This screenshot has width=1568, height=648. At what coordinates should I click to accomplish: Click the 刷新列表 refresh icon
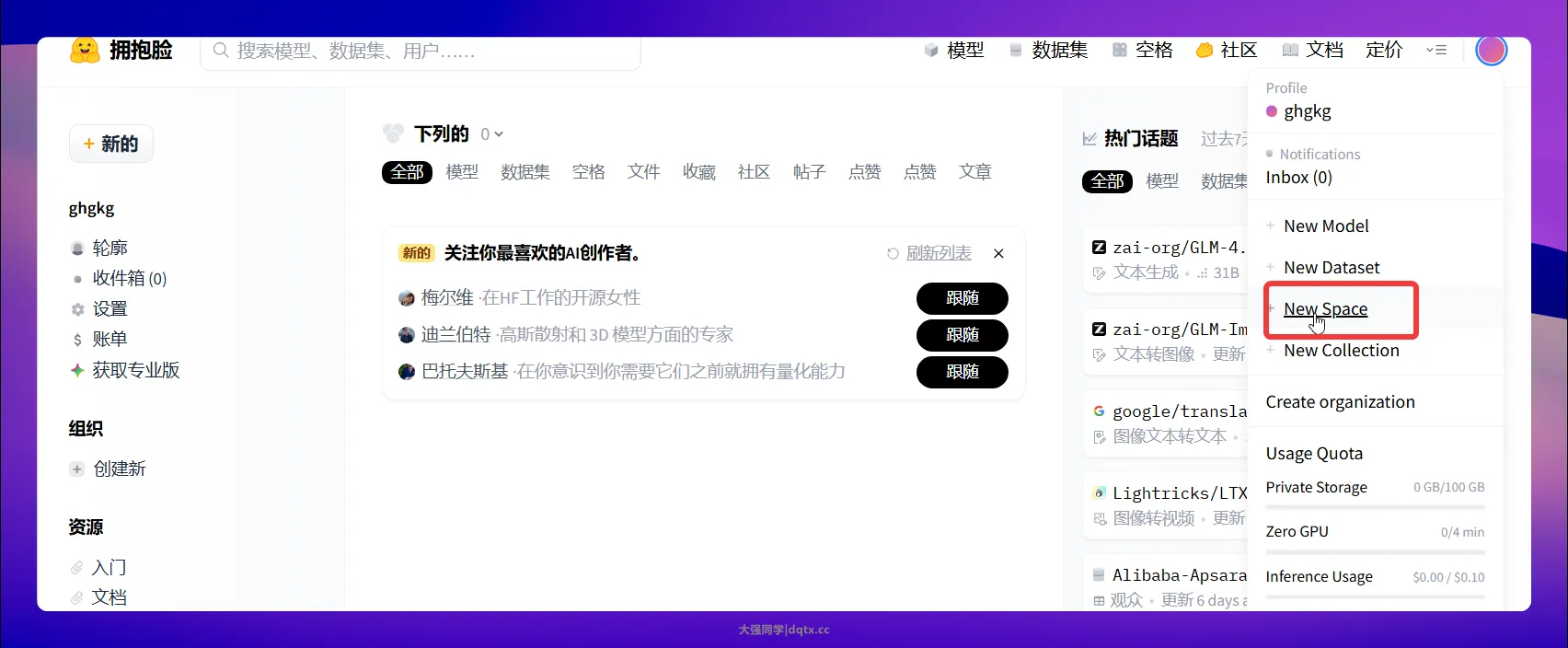pos(893,253)
